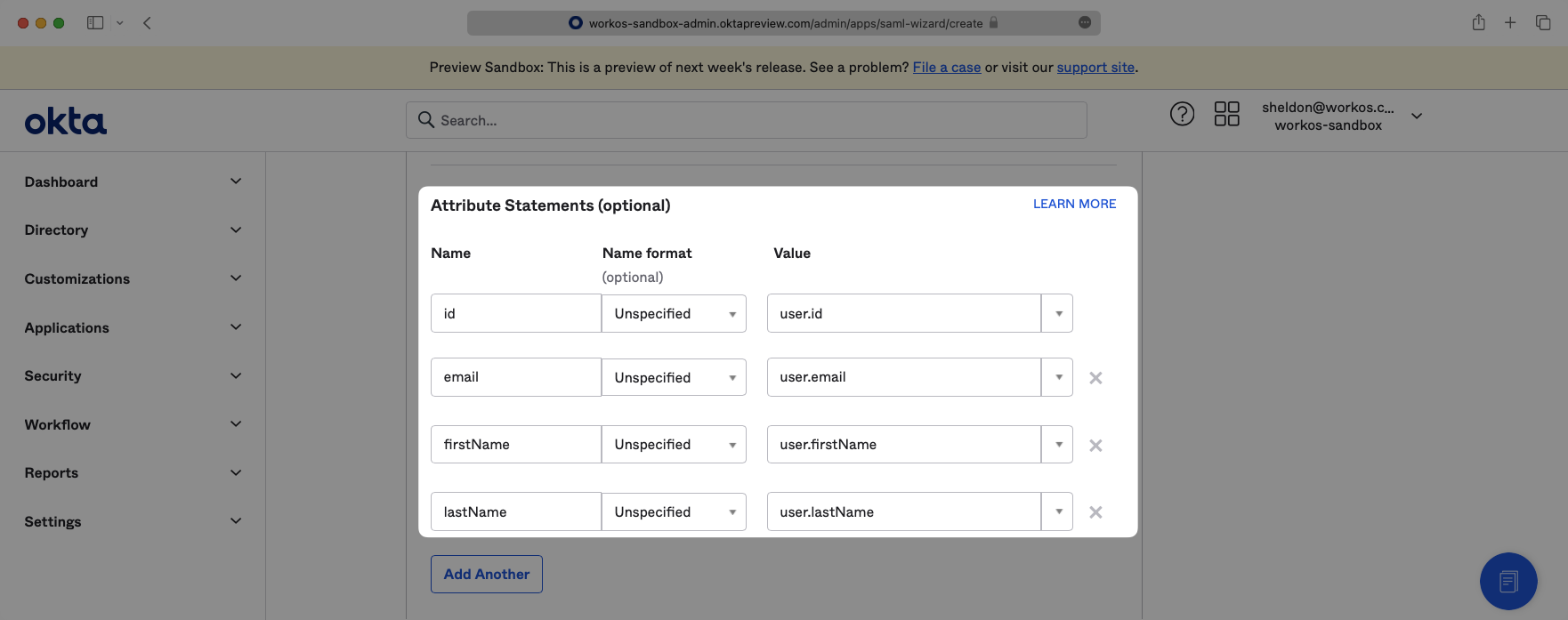Click the Safari share icon
Screen dimensions: 1568x620
pos(1478,23)
